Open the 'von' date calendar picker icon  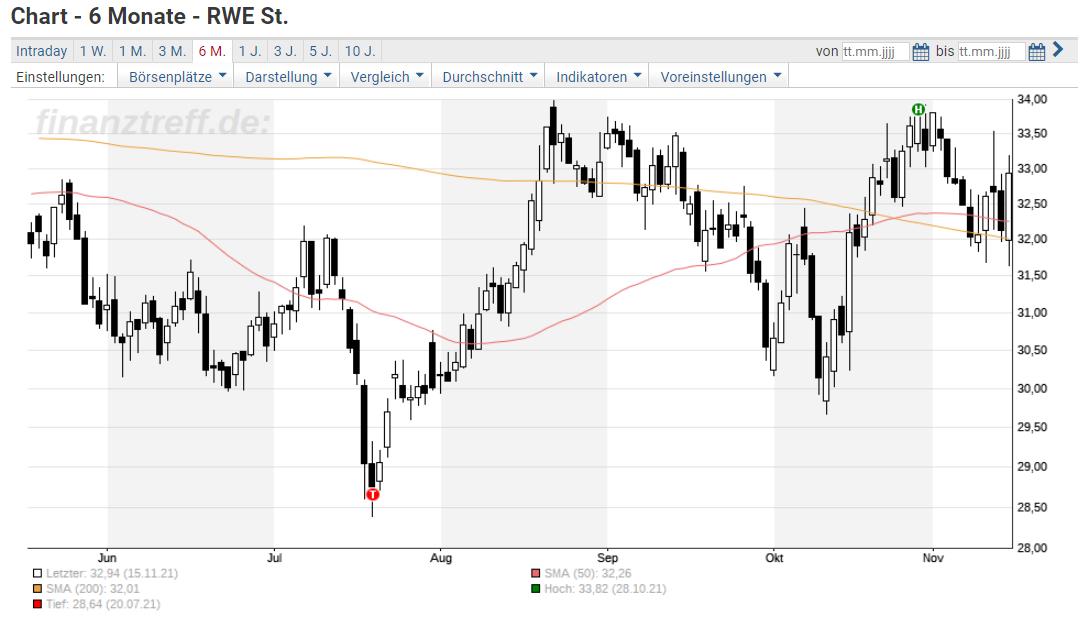click(920, 51)
